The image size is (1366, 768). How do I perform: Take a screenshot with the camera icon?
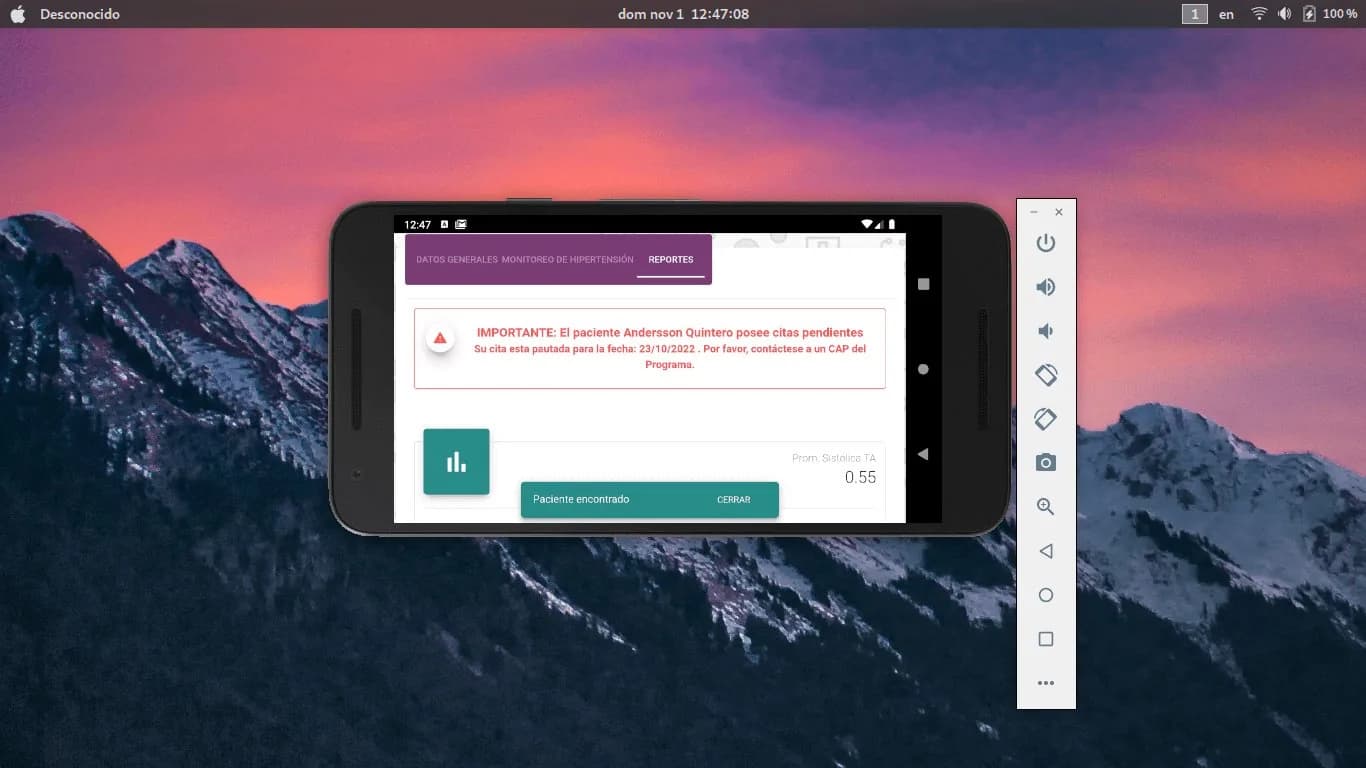(x=1046, y=462)
